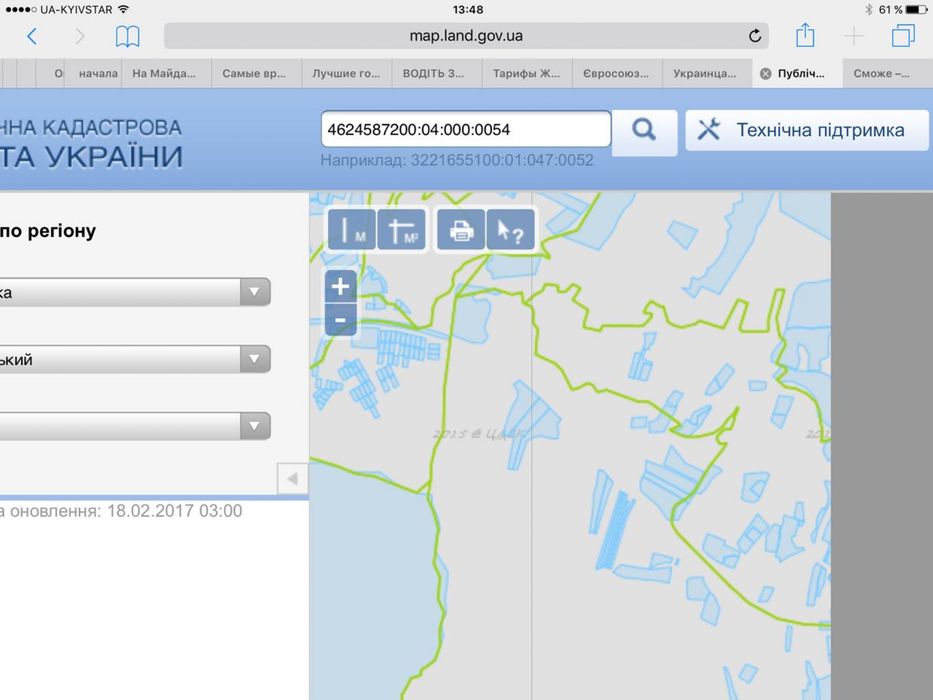Tap the Safari address bar
Image resolution: width=933 pixels, height=700 pixels.
pyautogui.click(x=466, y=36)
